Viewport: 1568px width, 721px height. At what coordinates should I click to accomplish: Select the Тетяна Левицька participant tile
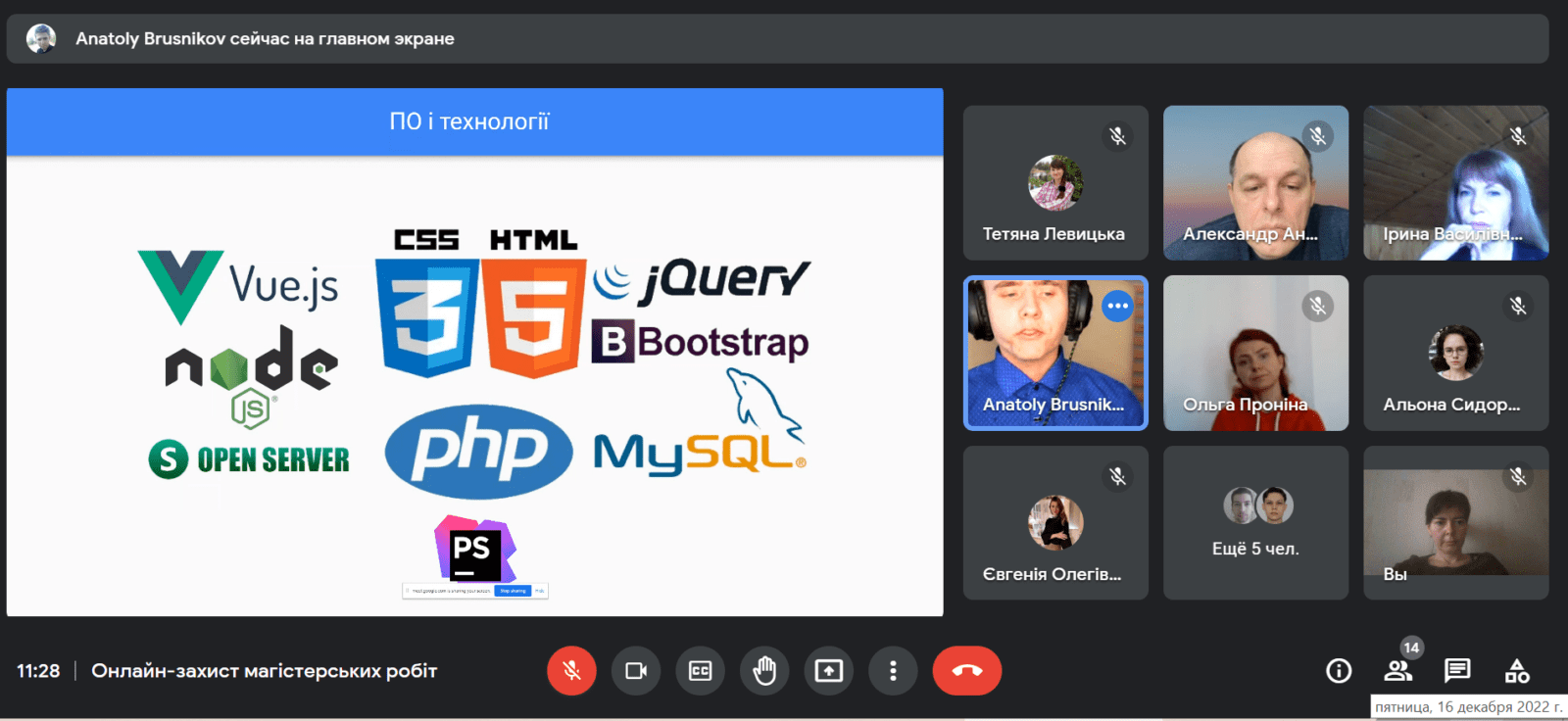1055,183
